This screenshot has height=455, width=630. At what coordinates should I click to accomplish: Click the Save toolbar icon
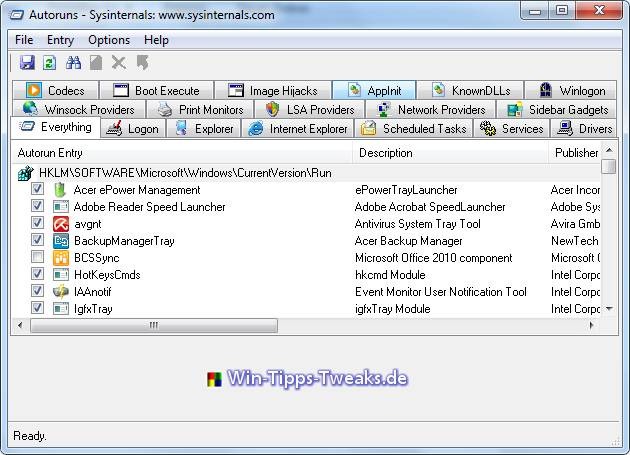point(27,63)
